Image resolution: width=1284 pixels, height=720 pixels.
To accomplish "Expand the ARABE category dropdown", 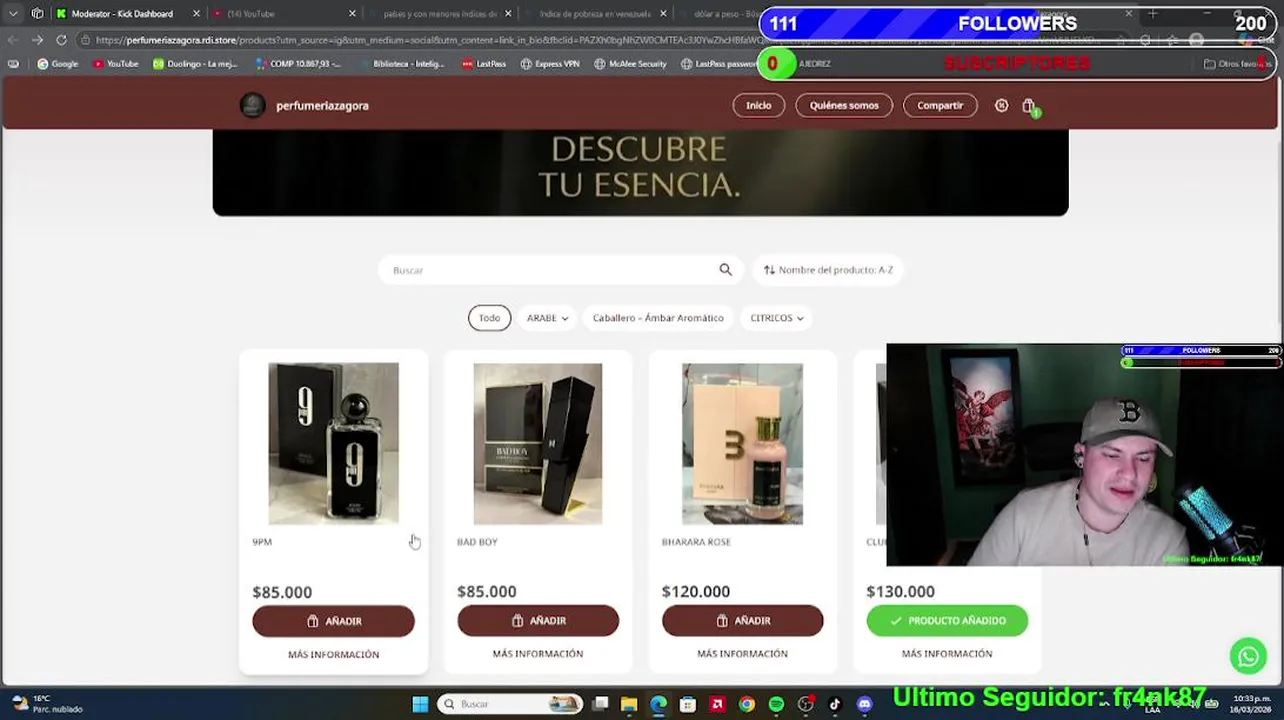I will (547, 318).
